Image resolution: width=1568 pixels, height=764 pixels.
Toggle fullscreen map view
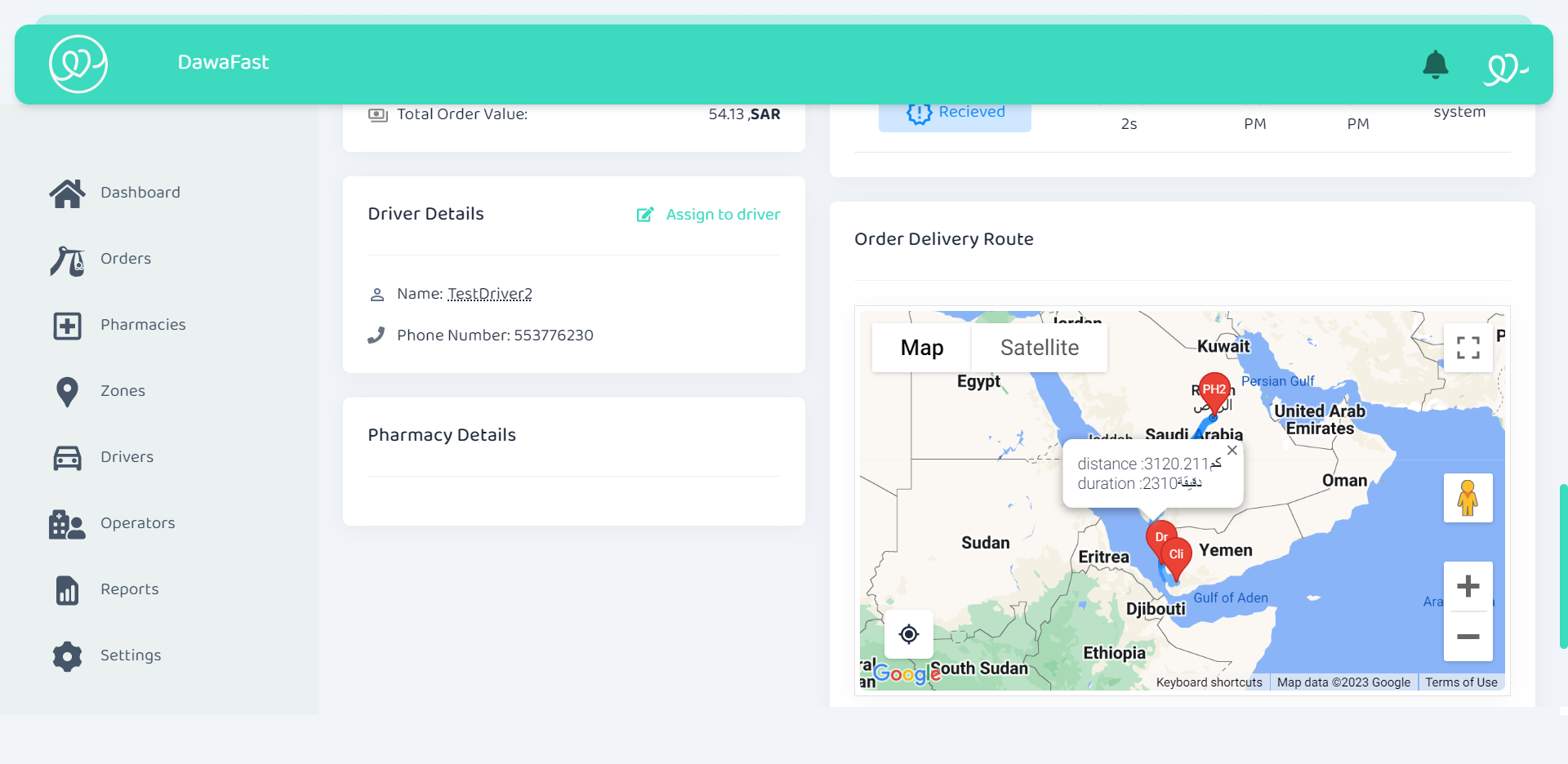1468,348
